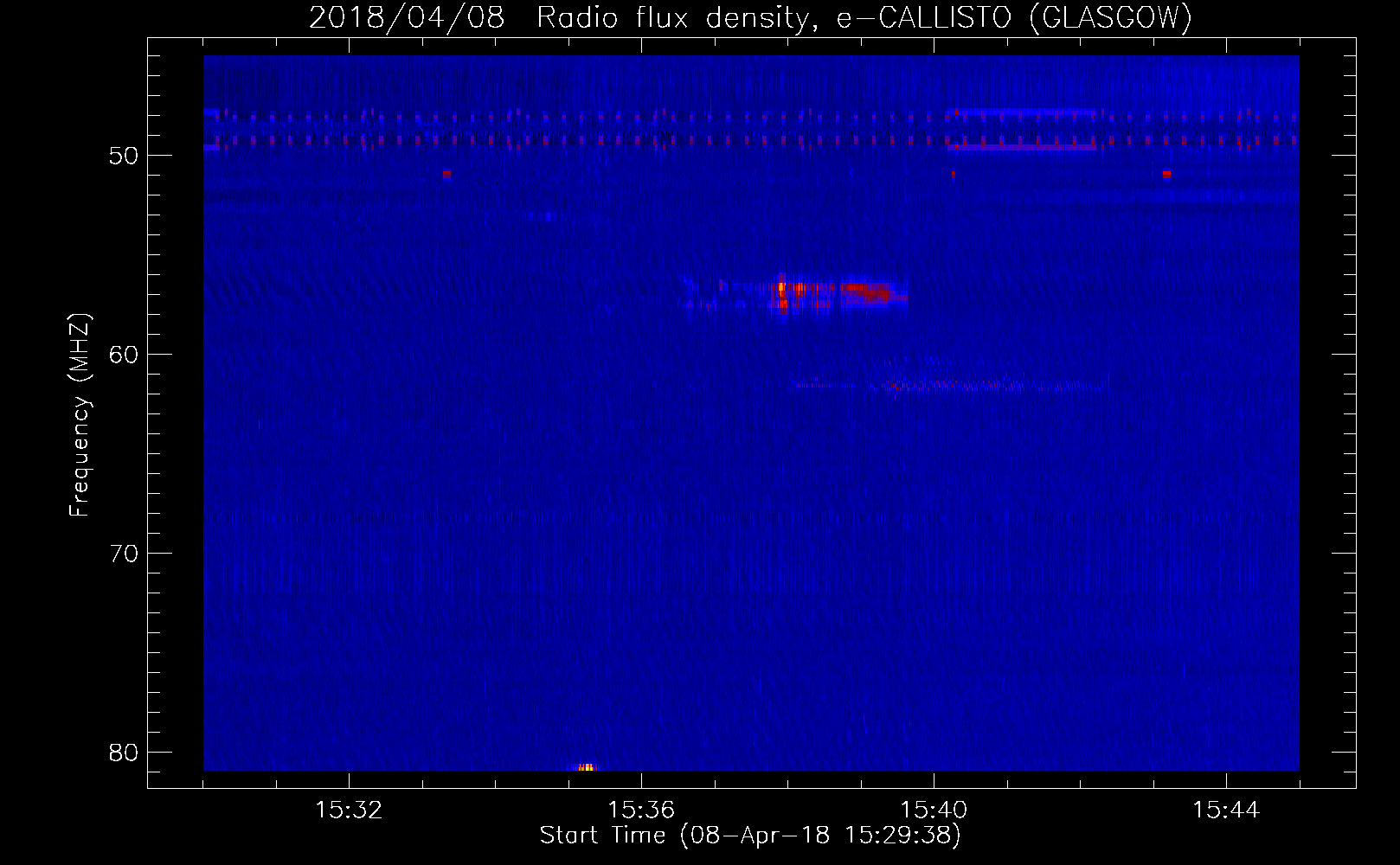
Task: Click the "Start Time (08-Apr-18 15:29:38)" label
Action: [750, 836]
